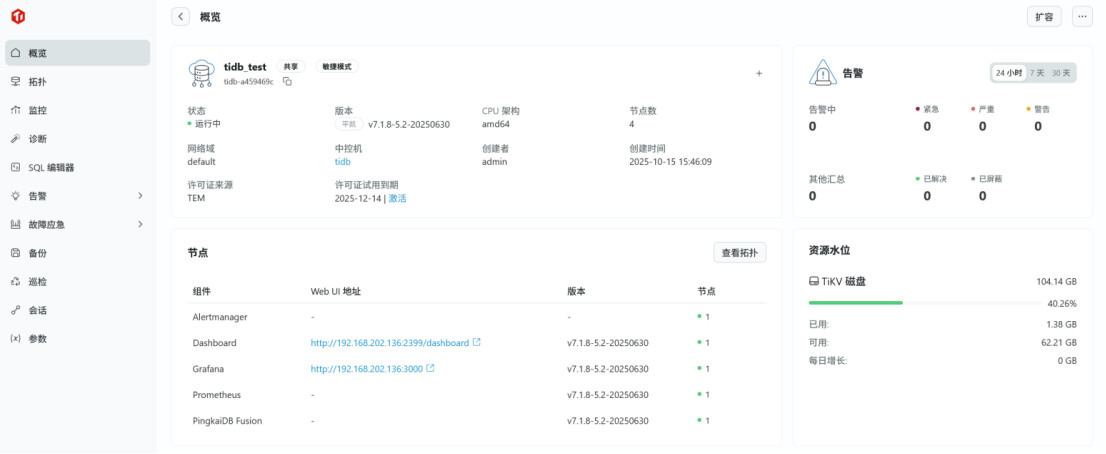This screenshot has width=1106, height=454.
Task: Click the 扩容 button
Action: coord(1044,17)
